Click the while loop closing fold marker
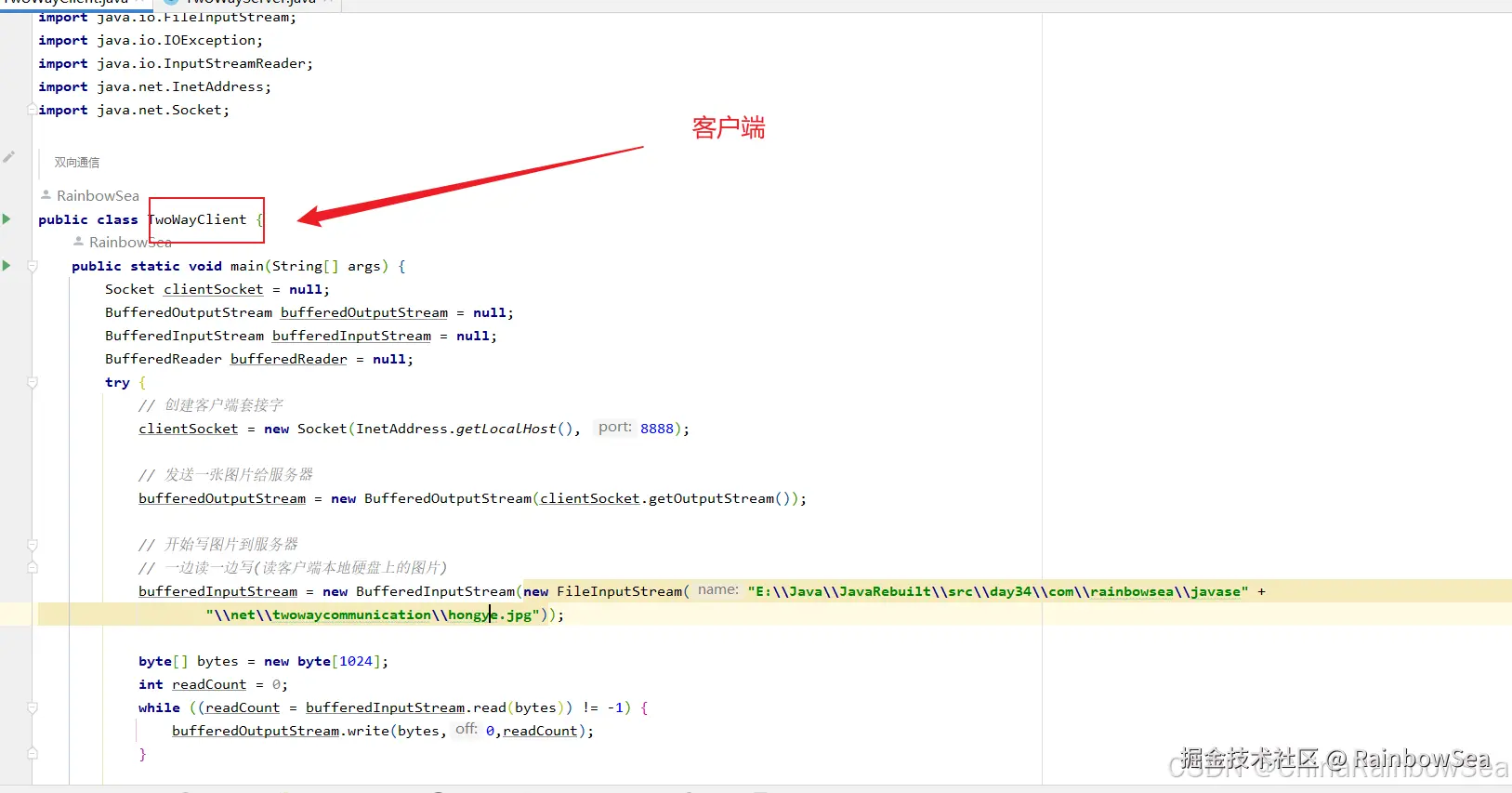The image size is (1512, 793). pos(33,754)
